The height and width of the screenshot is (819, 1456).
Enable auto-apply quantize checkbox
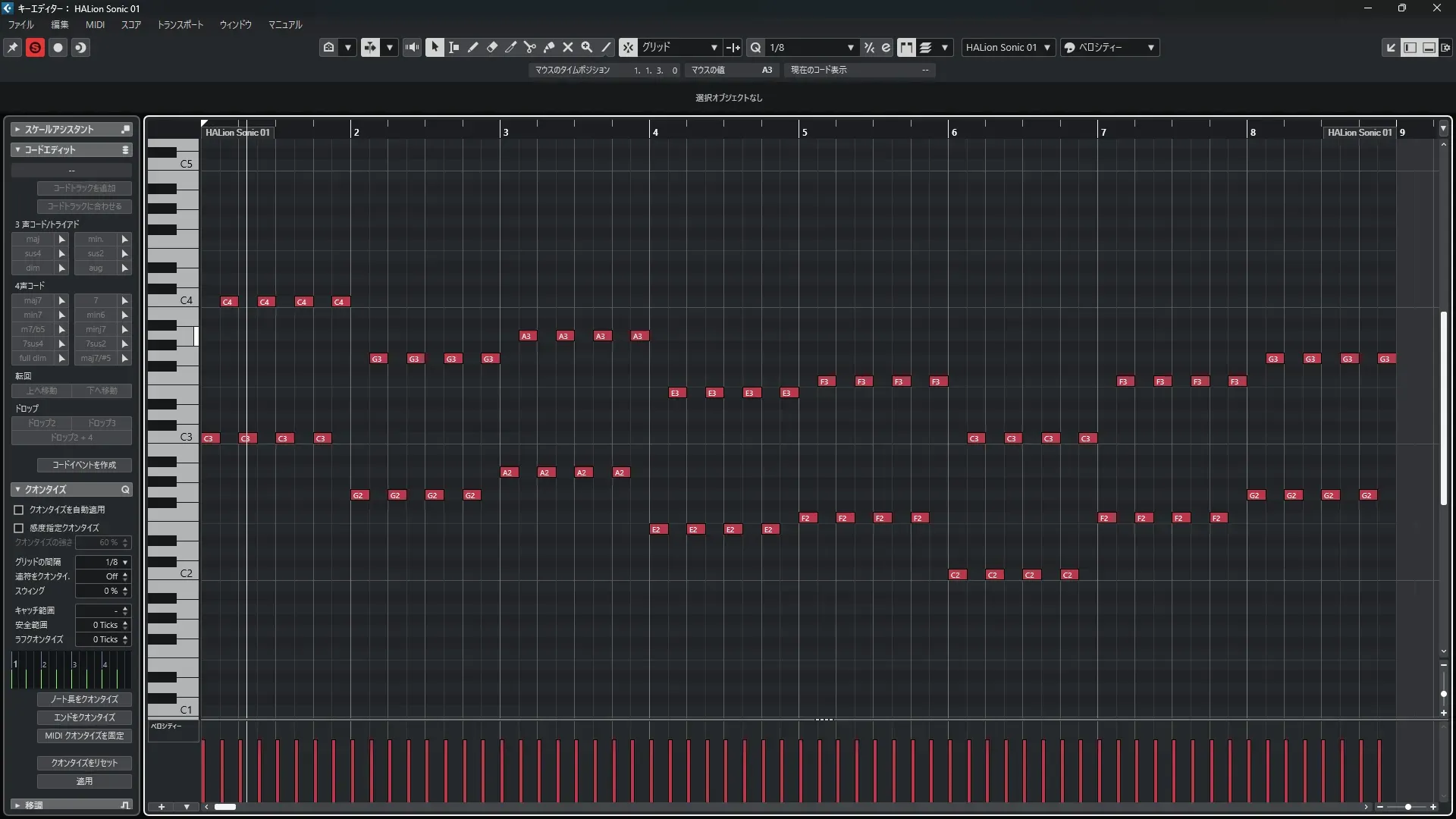19,510
